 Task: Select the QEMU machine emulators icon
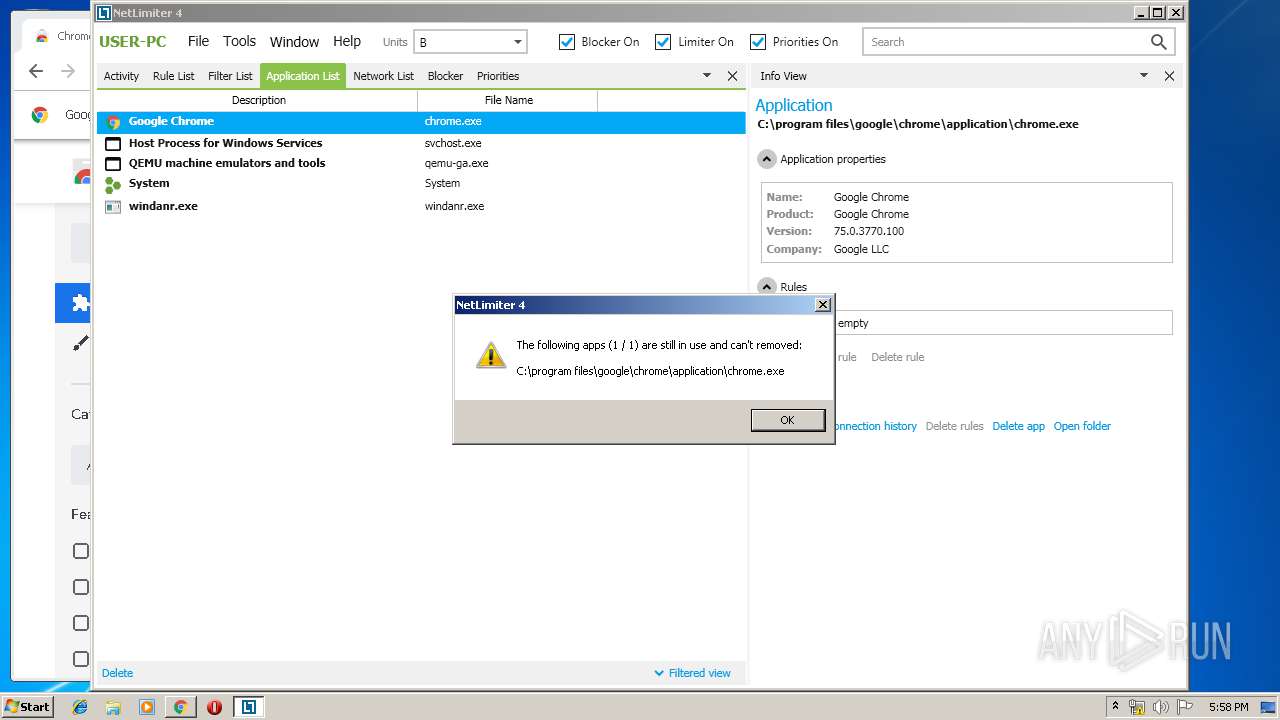[x=113, y=164]
